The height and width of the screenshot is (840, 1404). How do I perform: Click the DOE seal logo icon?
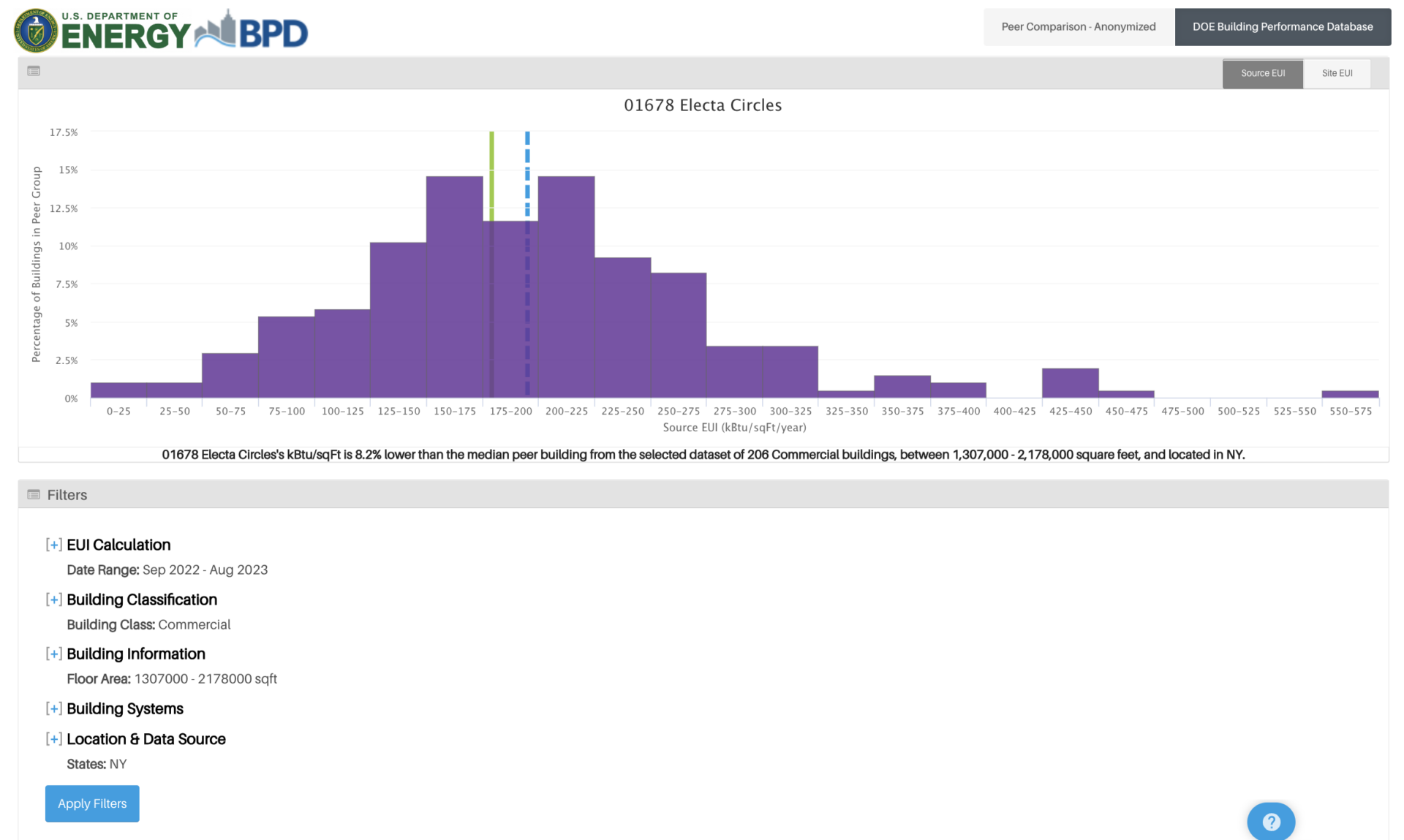[x=36, y=31]
